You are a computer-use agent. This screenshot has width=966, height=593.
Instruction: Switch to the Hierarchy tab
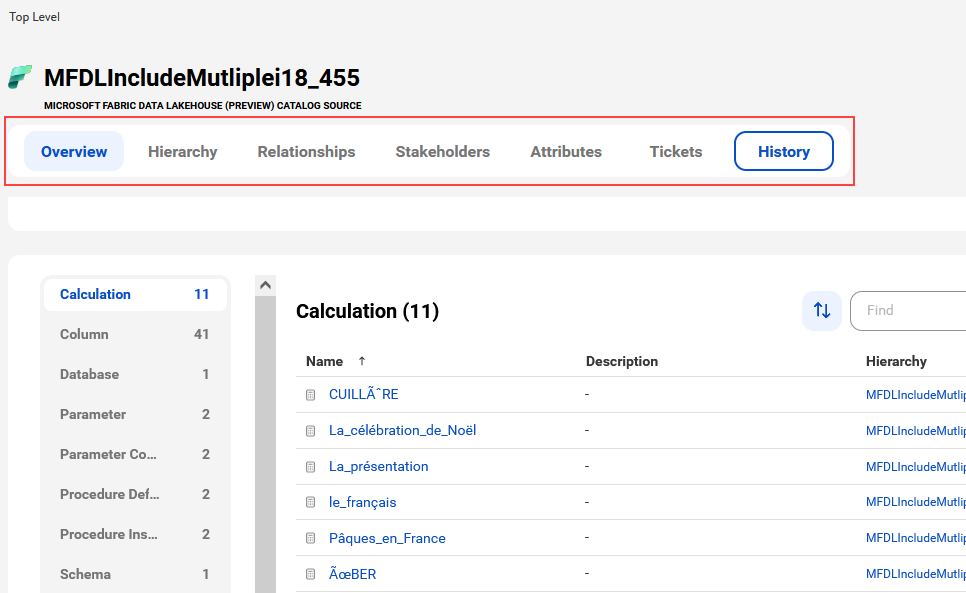pos(182,151)
